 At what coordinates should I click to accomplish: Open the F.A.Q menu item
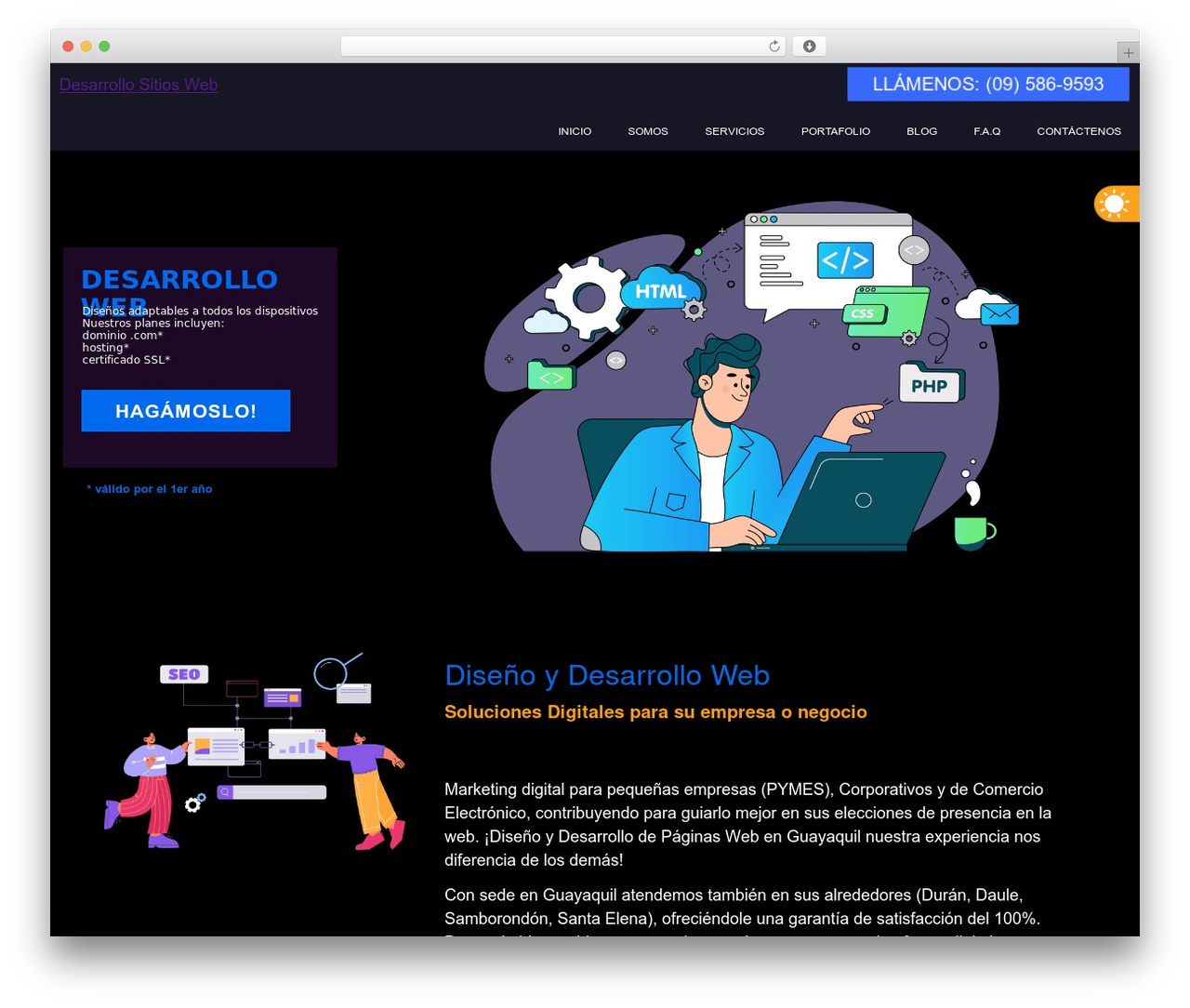coord(987,131)
